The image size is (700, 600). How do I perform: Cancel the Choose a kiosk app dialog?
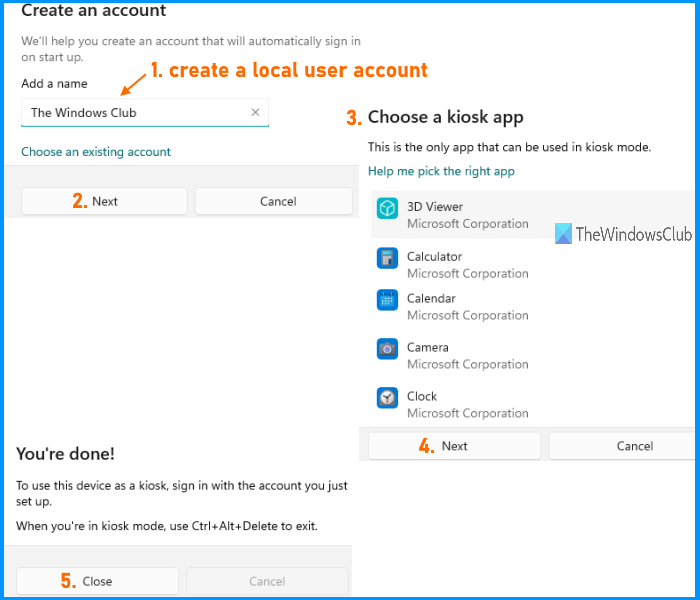pos(624,446)
